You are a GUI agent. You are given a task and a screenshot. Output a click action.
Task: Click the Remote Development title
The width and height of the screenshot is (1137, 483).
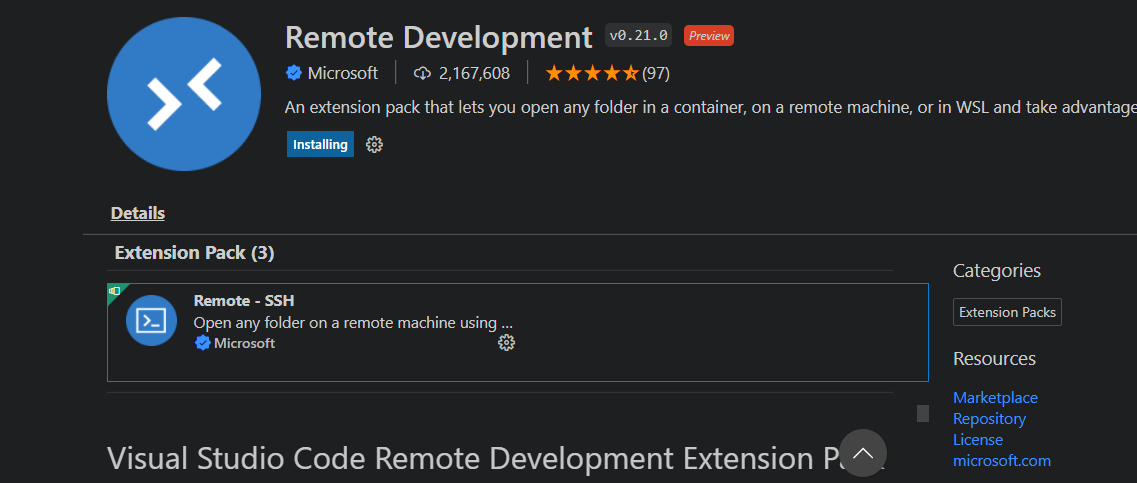[x=439, y=37]
